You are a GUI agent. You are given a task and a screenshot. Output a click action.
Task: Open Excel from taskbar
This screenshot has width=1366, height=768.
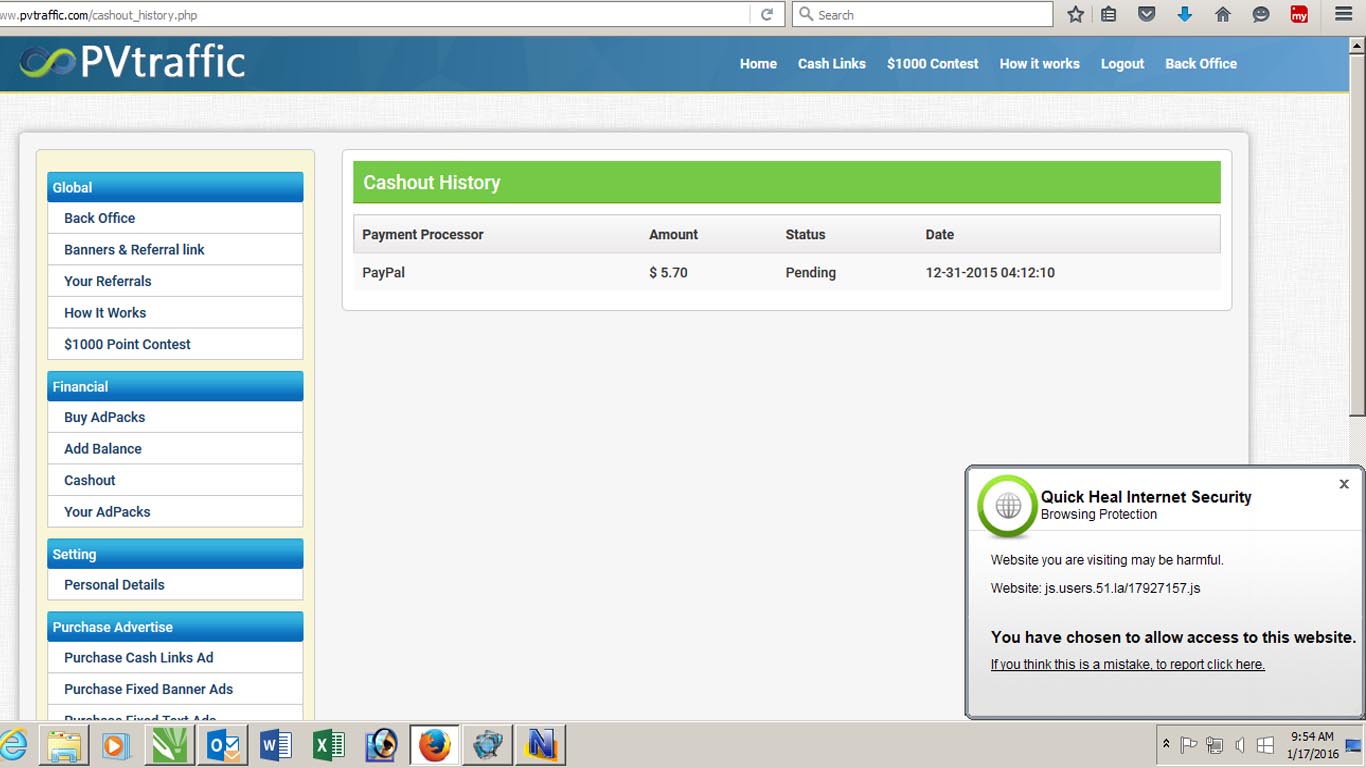click(329, 745)
